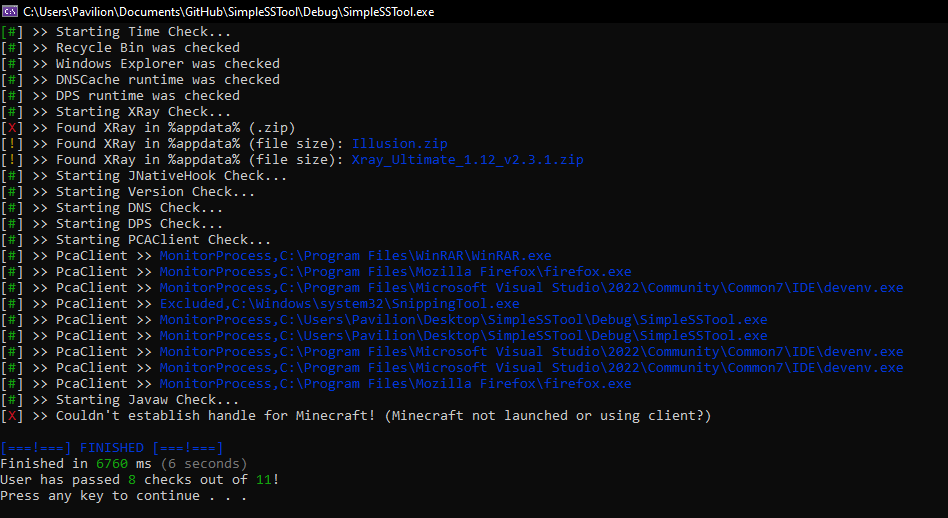This screenshot has height=518, width=948.
Task: Click the console icon in the title bar
Action: pos(10,11)
